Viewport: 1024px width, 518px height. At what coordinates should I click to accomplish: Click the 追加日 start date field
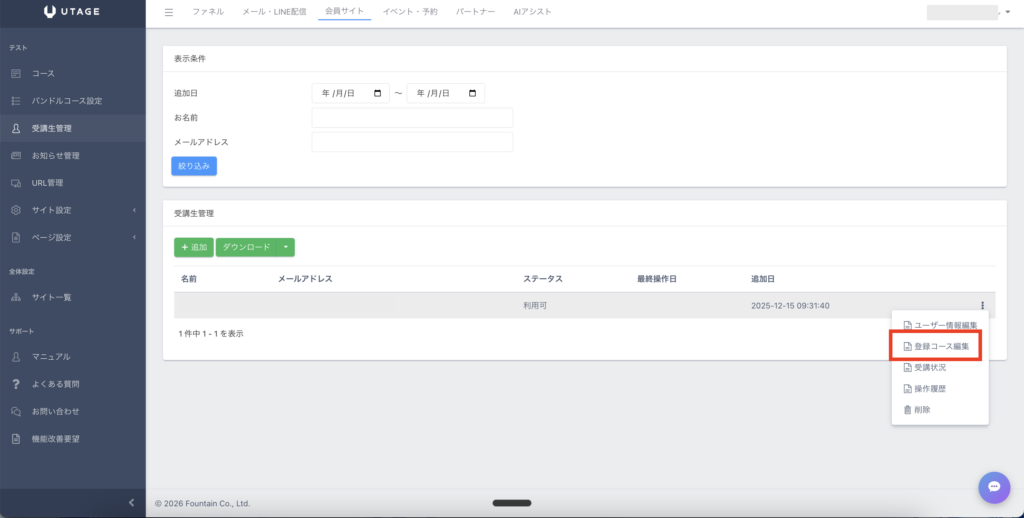tap(351, 93)
